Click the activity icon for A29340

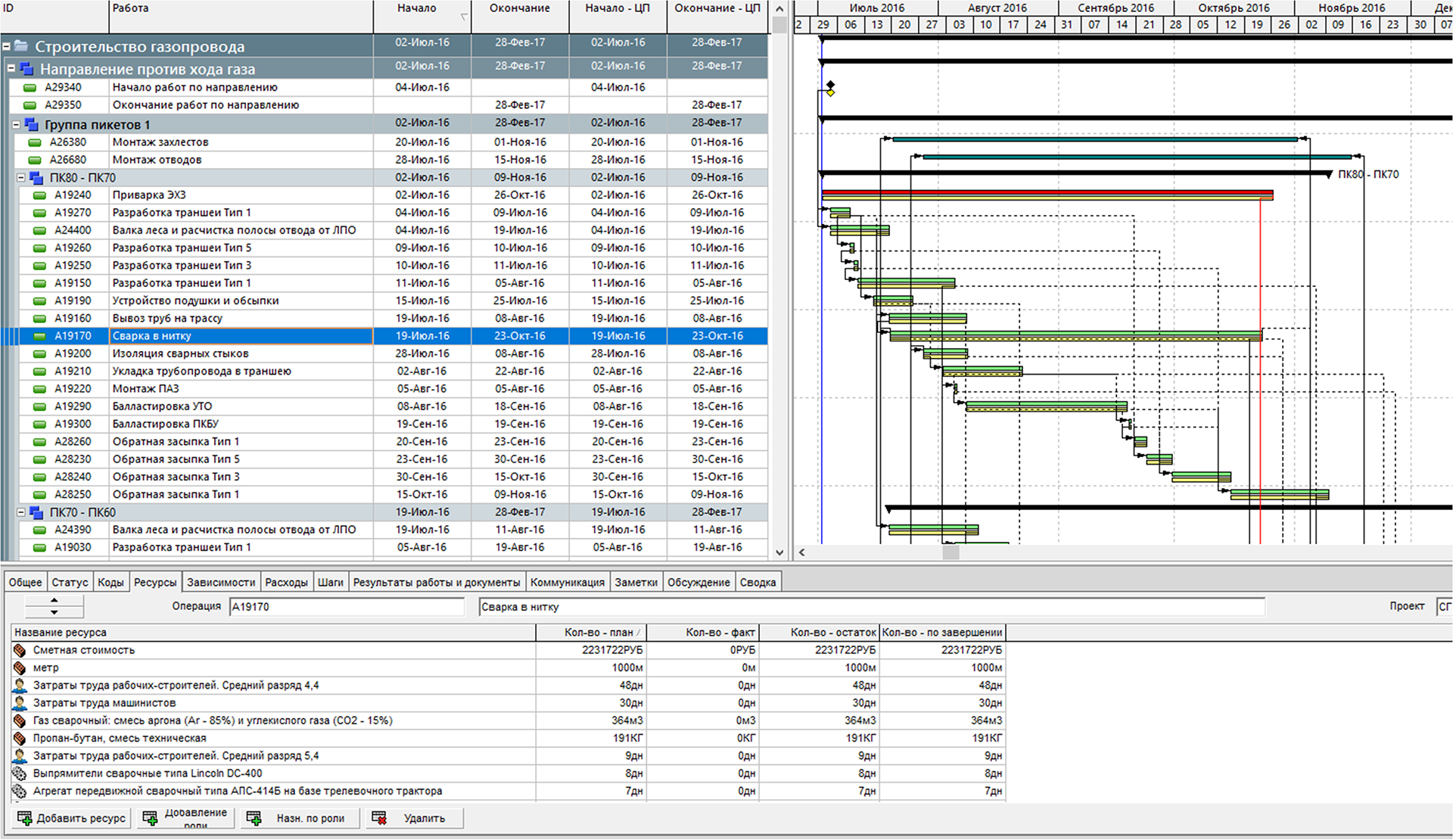tap(30, 88)
